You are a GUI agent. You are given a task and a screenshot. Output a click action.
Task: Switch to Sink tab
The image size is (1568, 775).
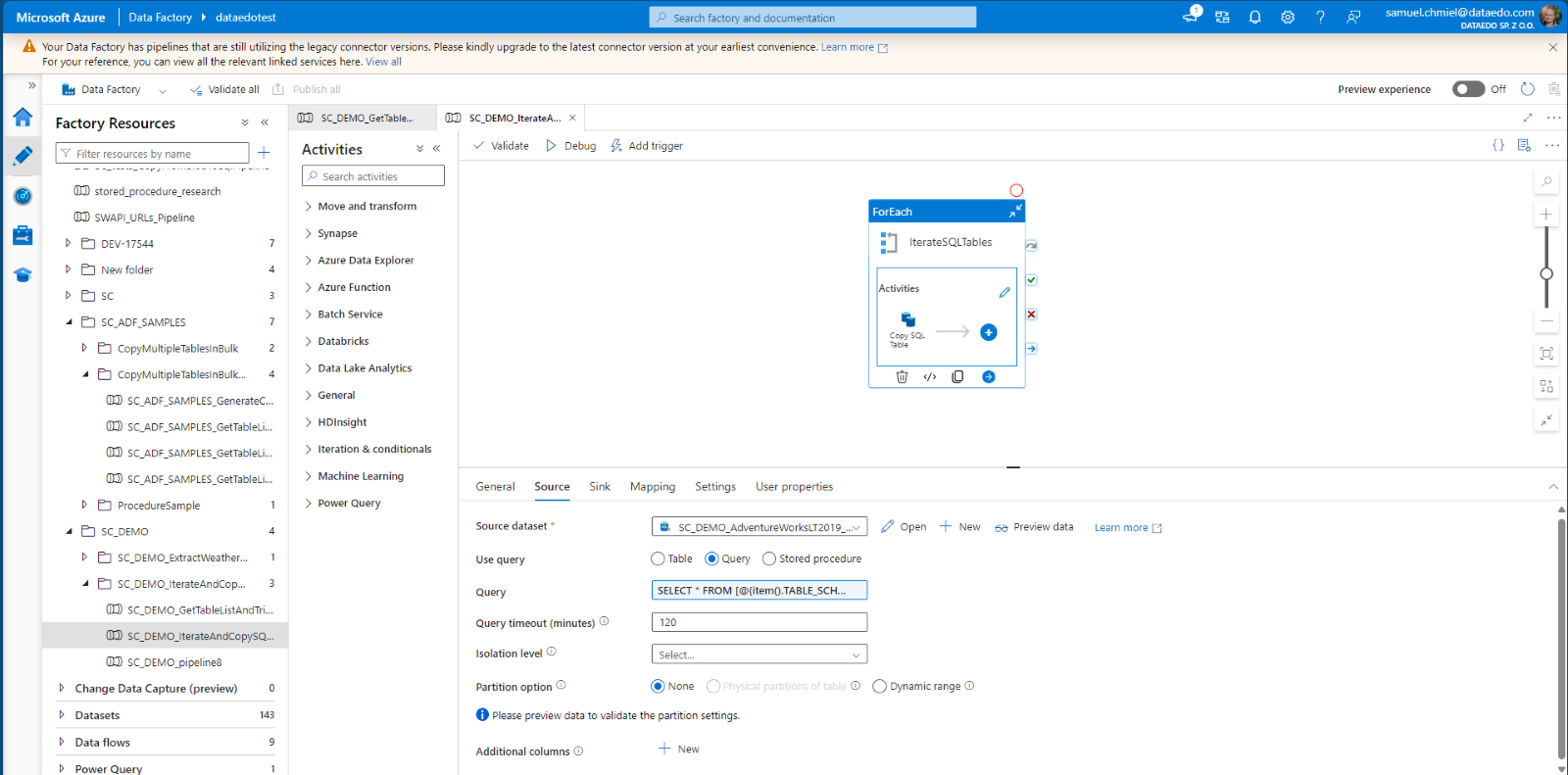[600, 487]
